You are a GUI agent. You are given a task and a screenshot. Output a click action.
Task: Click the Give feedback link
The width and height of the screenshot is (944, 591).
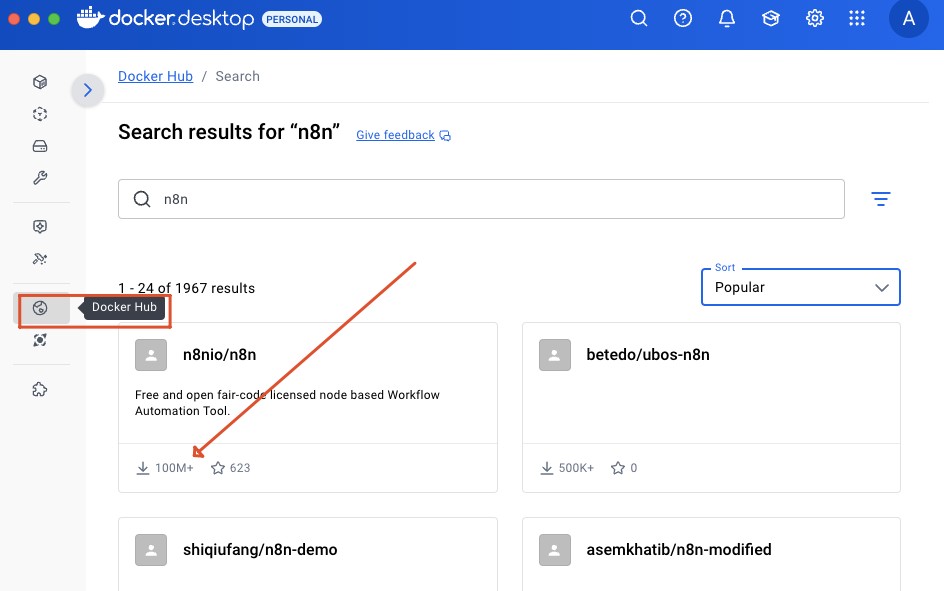pos(395,135)
